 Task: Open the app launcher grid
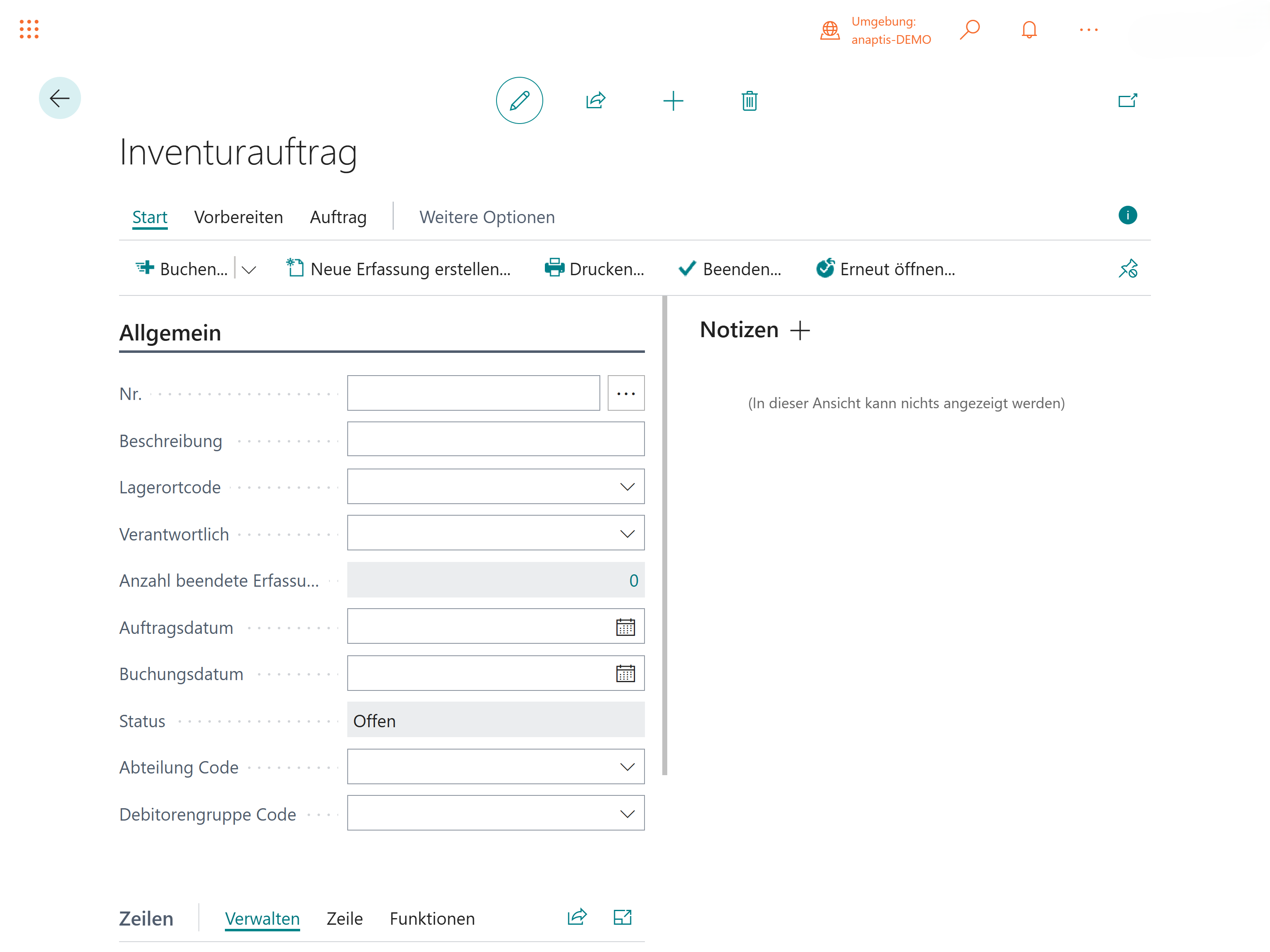[29, 29]
